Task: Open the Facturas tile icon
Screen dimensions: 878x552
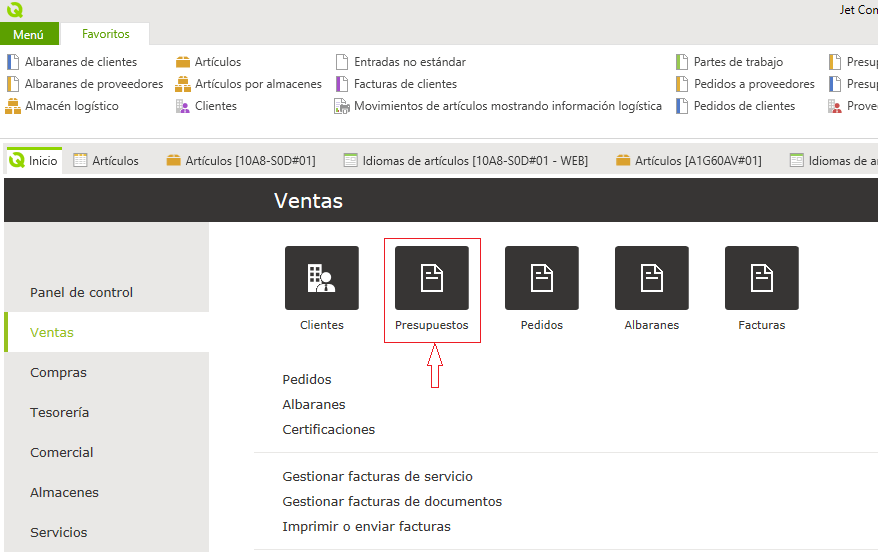Action: coord(762,278)
